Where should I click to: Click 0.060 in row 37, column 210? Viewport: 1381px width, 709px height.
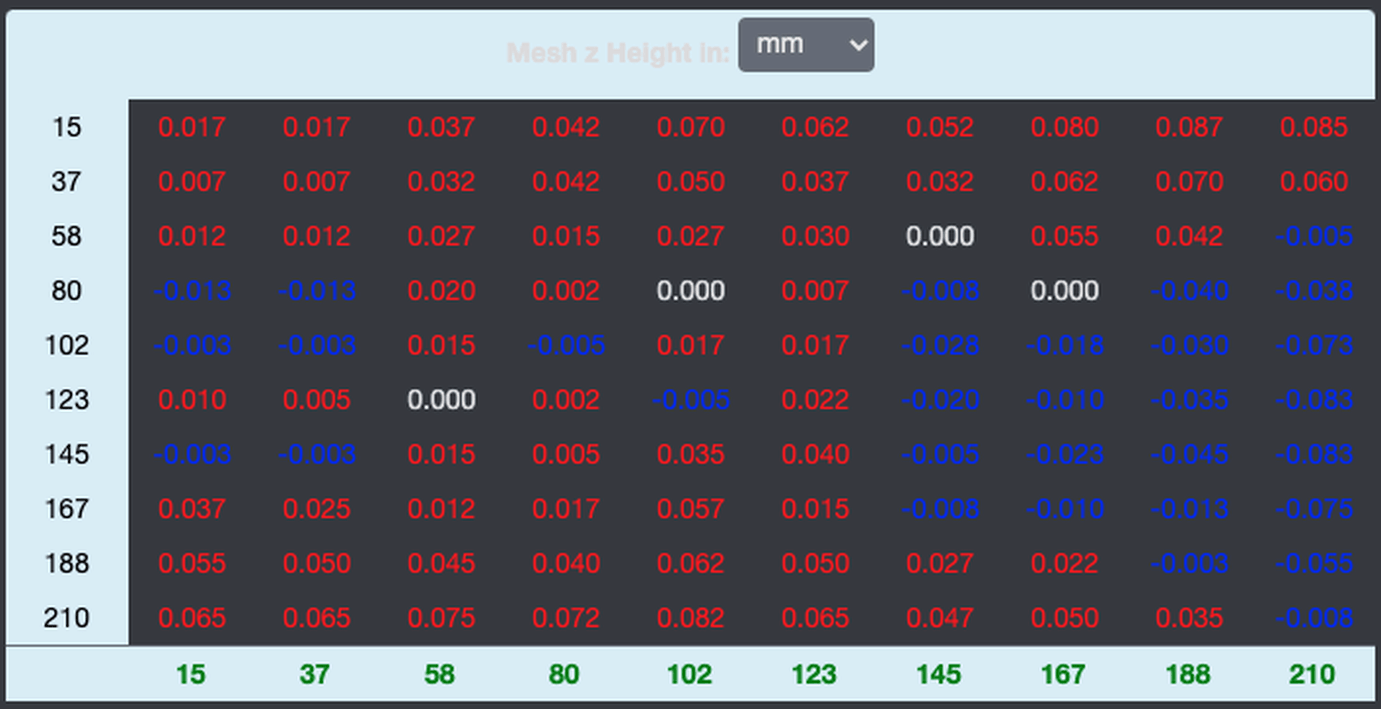(x=1314, y=182)
